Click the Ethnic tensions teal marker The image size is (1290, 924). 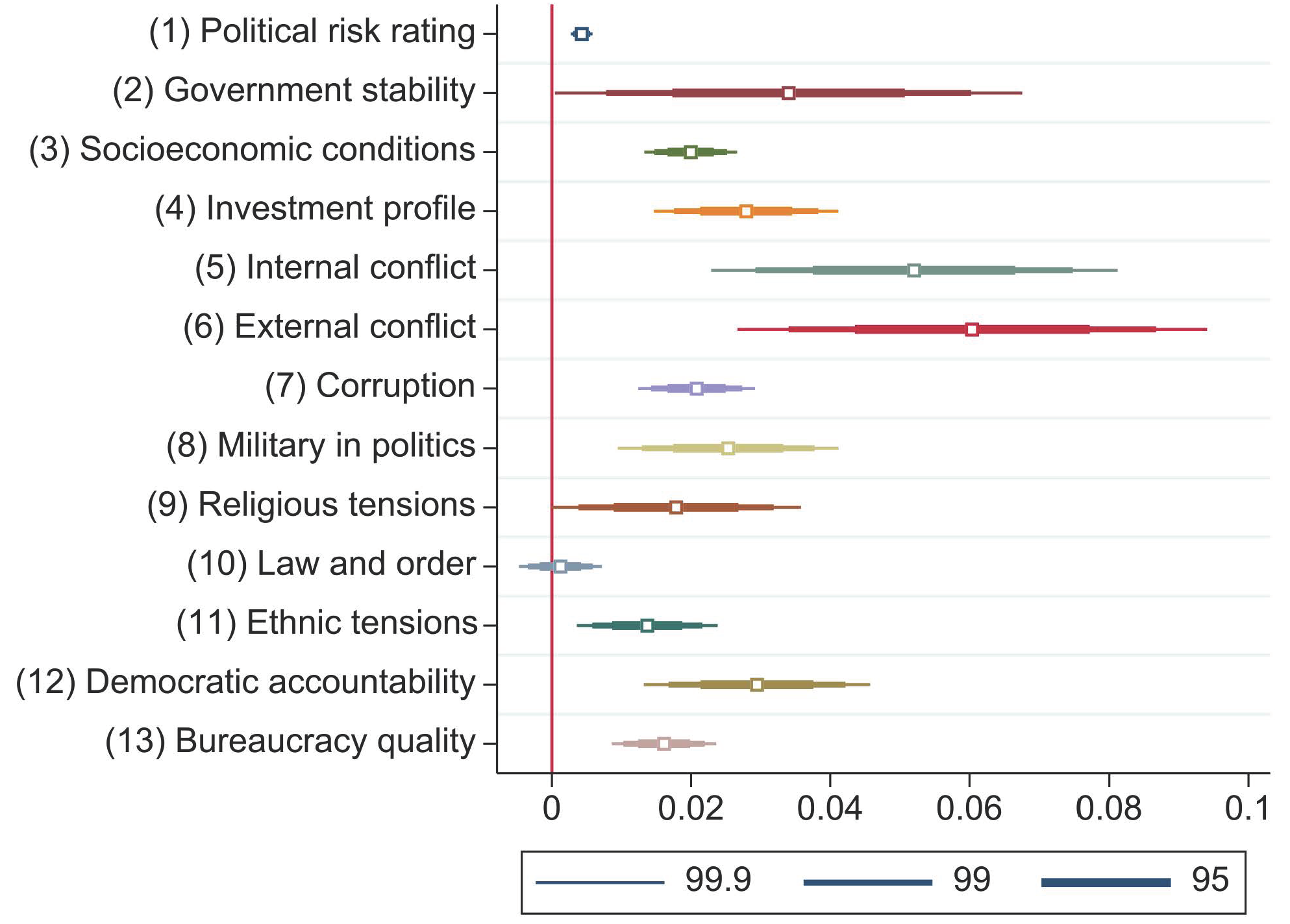pyautogui.click(x=647, y=626)
